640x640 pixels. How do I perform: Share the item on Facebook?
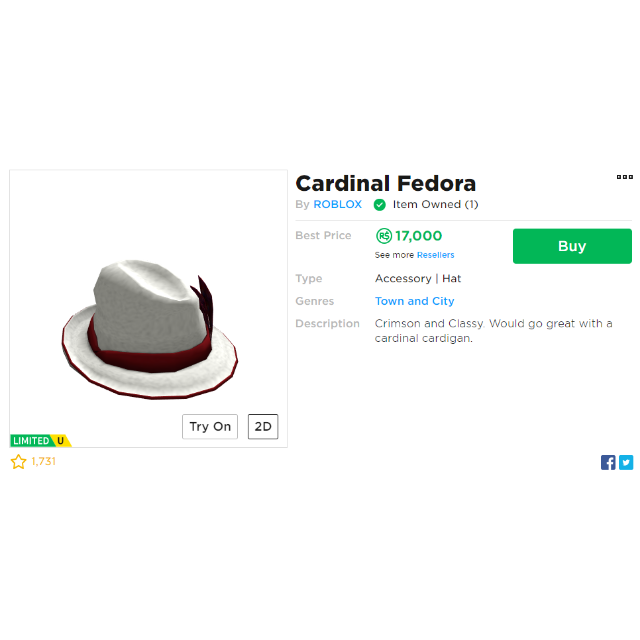click(608, 462)
